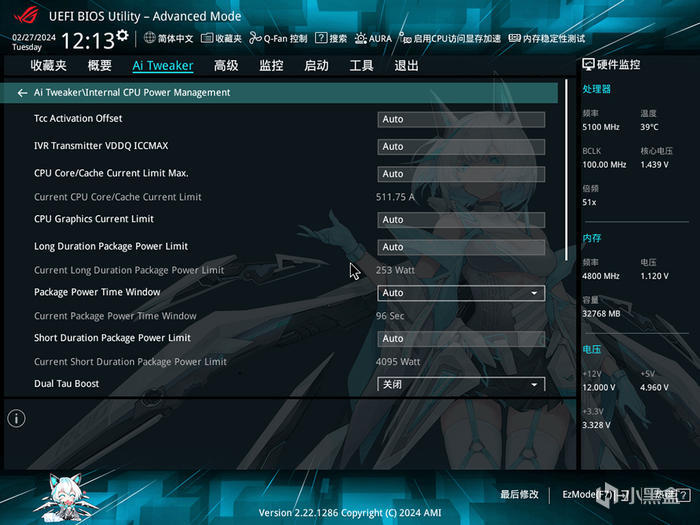Select the Ai Tweaker tab

(163, 66)
